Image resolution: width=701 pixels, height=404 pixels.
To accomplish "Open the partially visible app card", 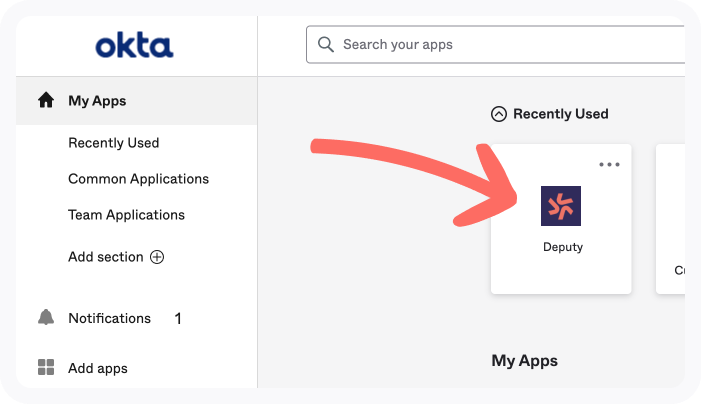I will [670, 219].
